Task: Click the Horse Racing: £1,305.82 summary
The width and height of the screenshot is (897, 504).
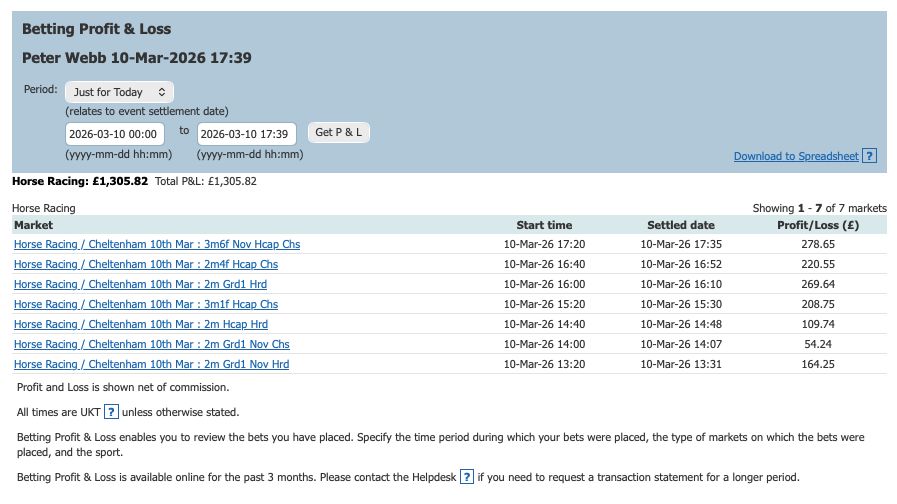Action: pyautogui.click(x=80, y=181)
